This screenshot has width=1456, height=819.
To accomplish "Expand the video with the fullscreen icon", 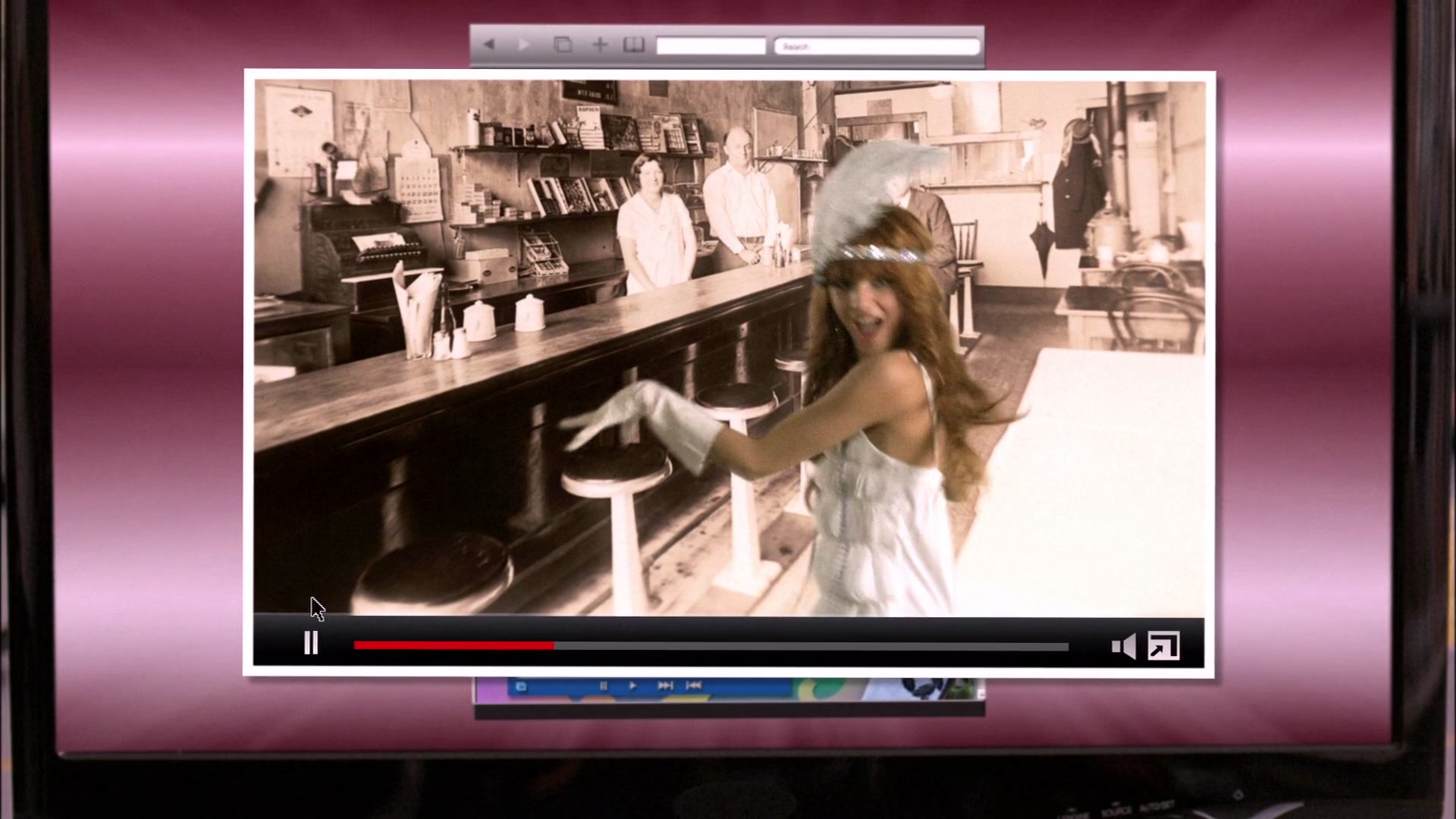I will tap(1163, 646).
